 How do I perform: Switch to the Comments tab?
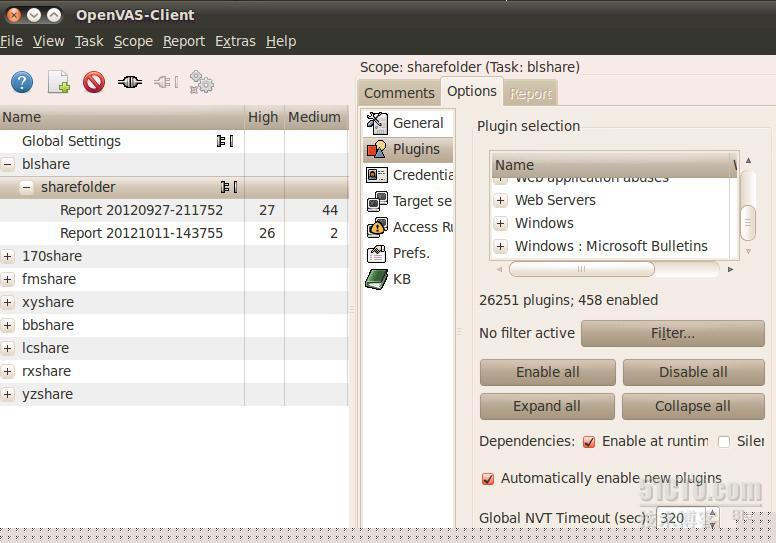click(399, 93)
